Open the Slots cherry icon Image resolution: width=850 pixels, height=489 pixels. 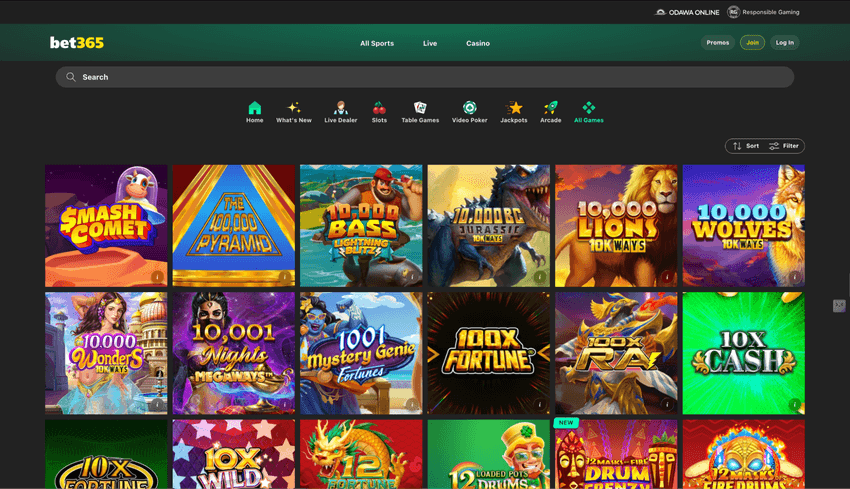click(379, 107)
